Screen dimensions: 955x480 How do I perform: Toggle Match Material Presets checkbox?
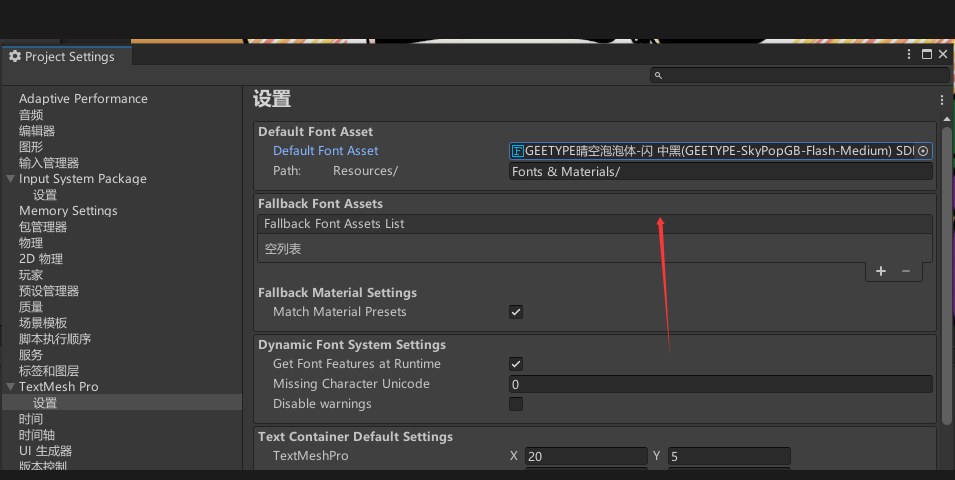[x=516, y=312]
